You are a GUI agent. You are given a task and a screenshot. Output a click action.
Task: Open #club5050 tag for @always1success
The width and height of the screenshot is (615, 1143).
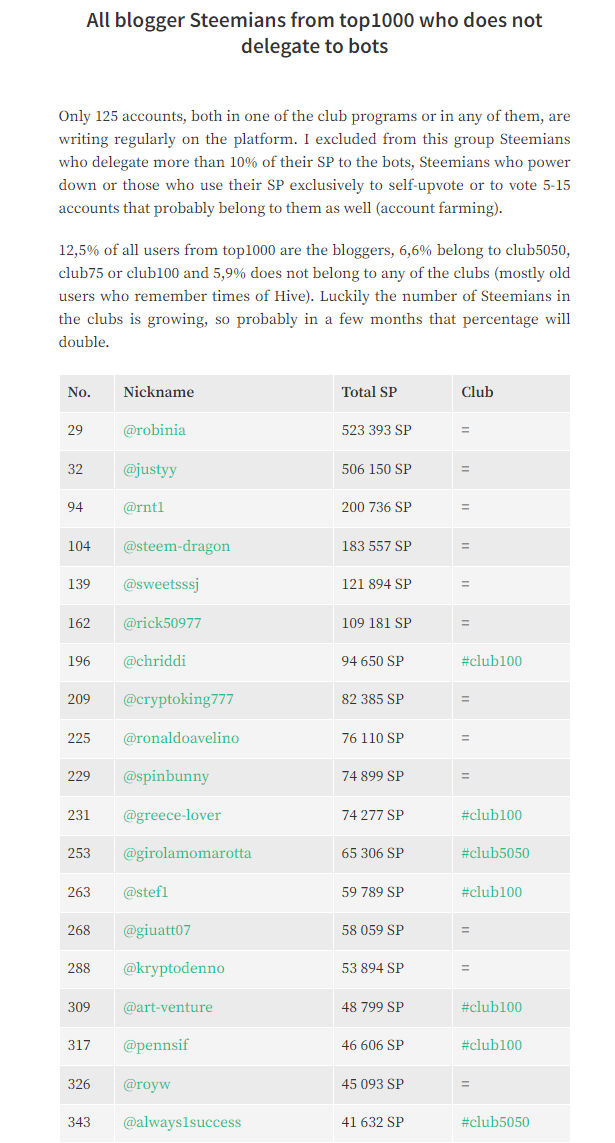click(x=495, y=1122)
